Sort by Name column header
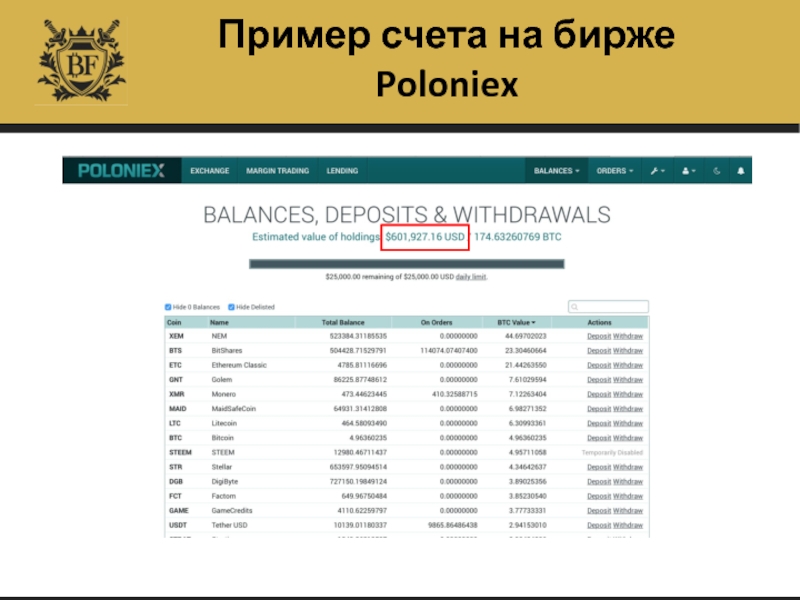This screenshot has height=600, width=800. 219,322
